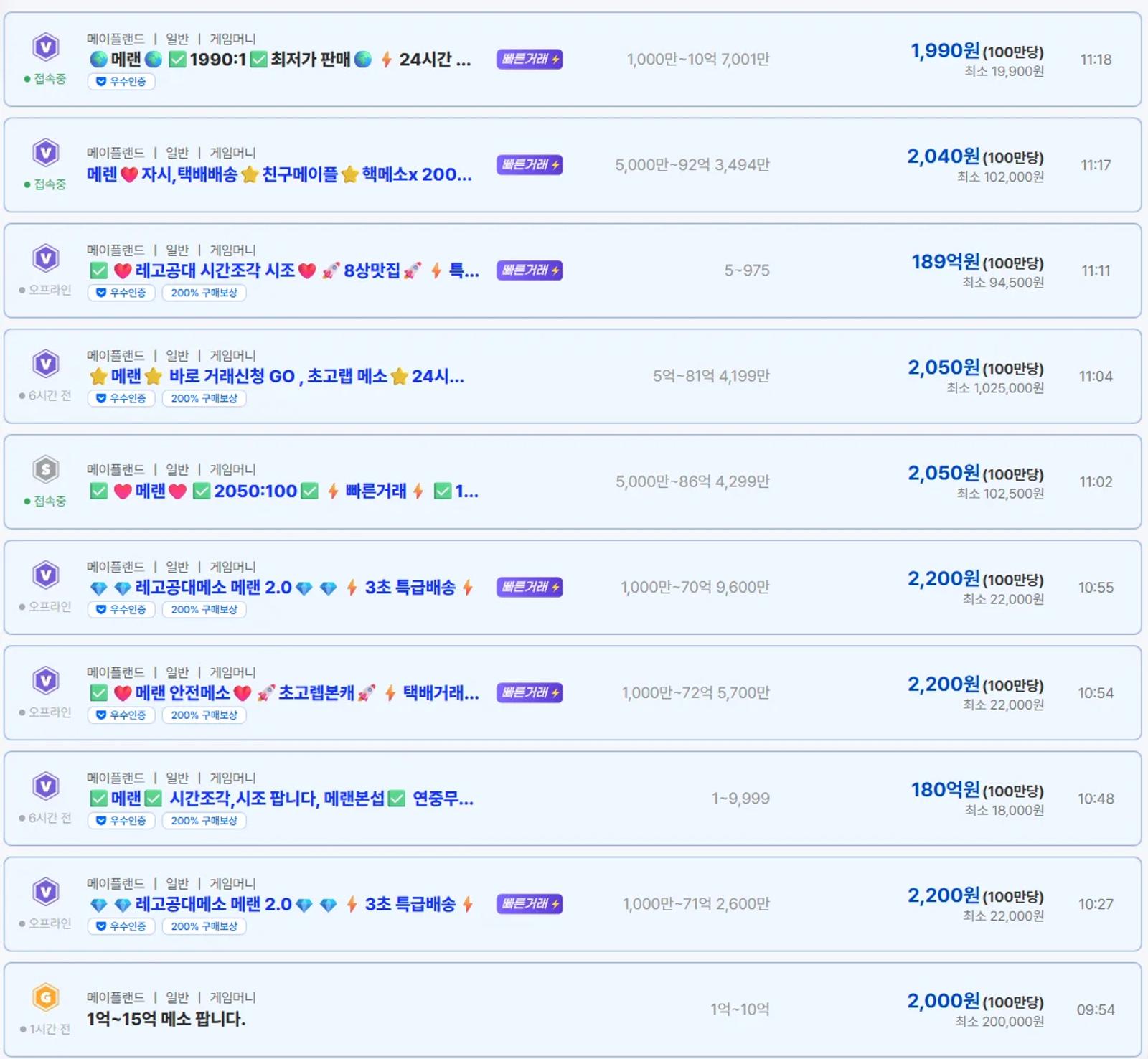Click the quantity range 1,000만~72억 5,700만
This screenshot has width=1148, height=1059.
695,692
